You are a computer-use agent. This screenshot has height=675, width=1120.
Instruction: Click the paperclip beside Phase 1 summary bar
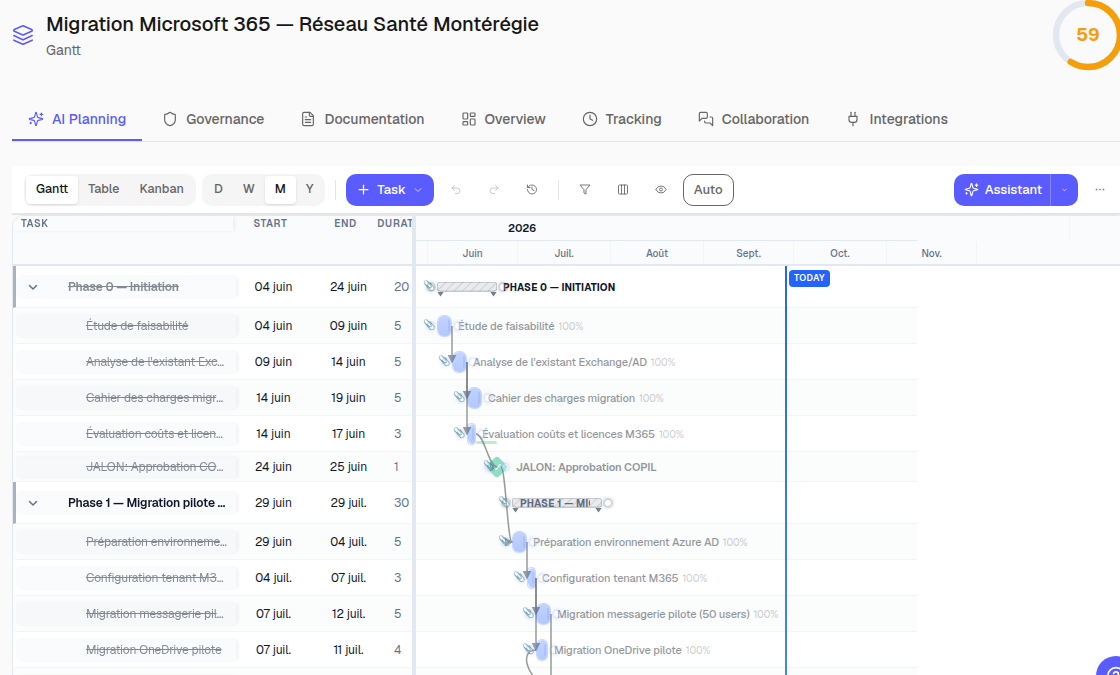click(x=504, y=502)
